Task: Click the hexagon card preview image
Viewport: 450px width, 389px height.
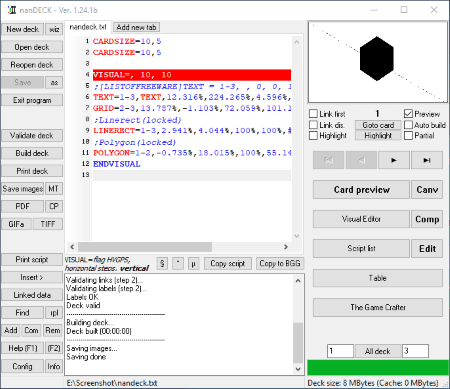Action: coord(378,62)
